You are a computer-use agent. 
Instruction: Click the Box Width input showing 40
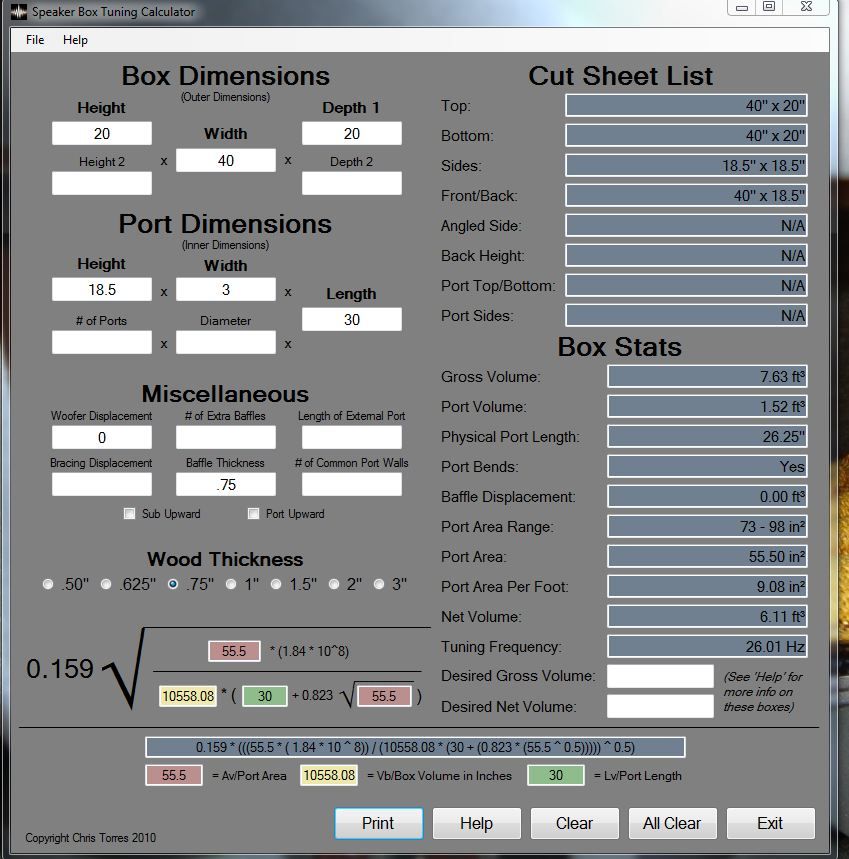tap(226, 161)
